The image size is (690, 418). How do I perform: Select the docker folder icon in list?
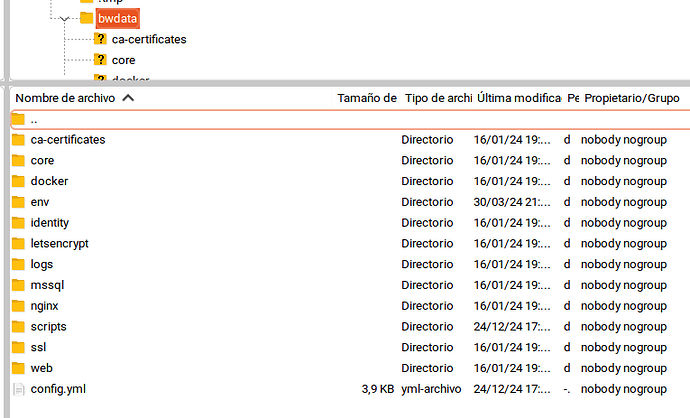[x=18, y=181]
